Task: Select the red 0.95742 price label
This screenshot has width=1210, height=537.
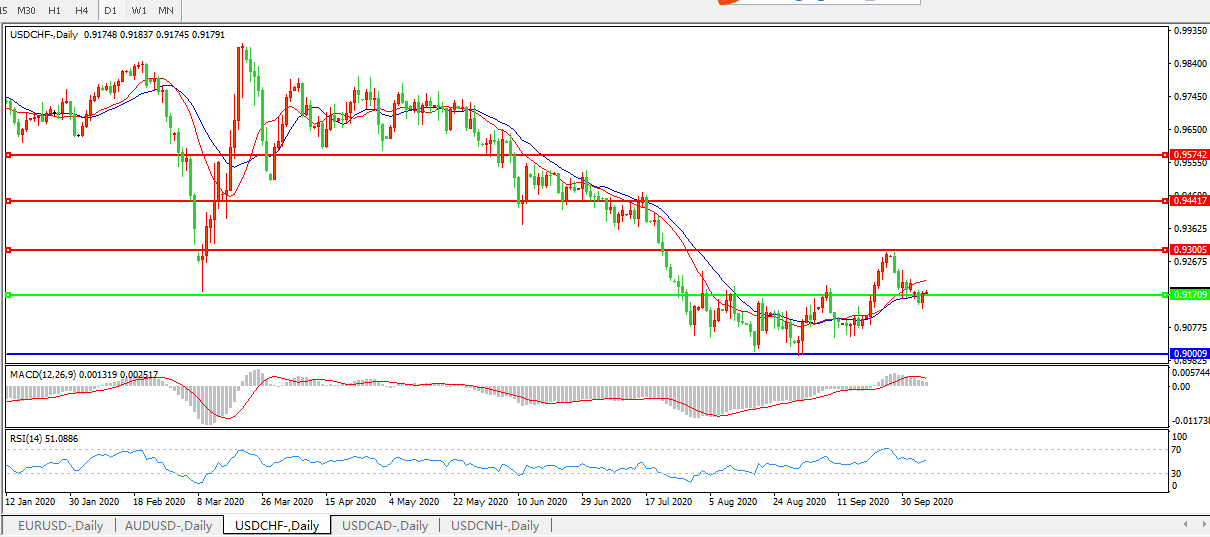Action: pyautogui.click(x=1190, y=155)
